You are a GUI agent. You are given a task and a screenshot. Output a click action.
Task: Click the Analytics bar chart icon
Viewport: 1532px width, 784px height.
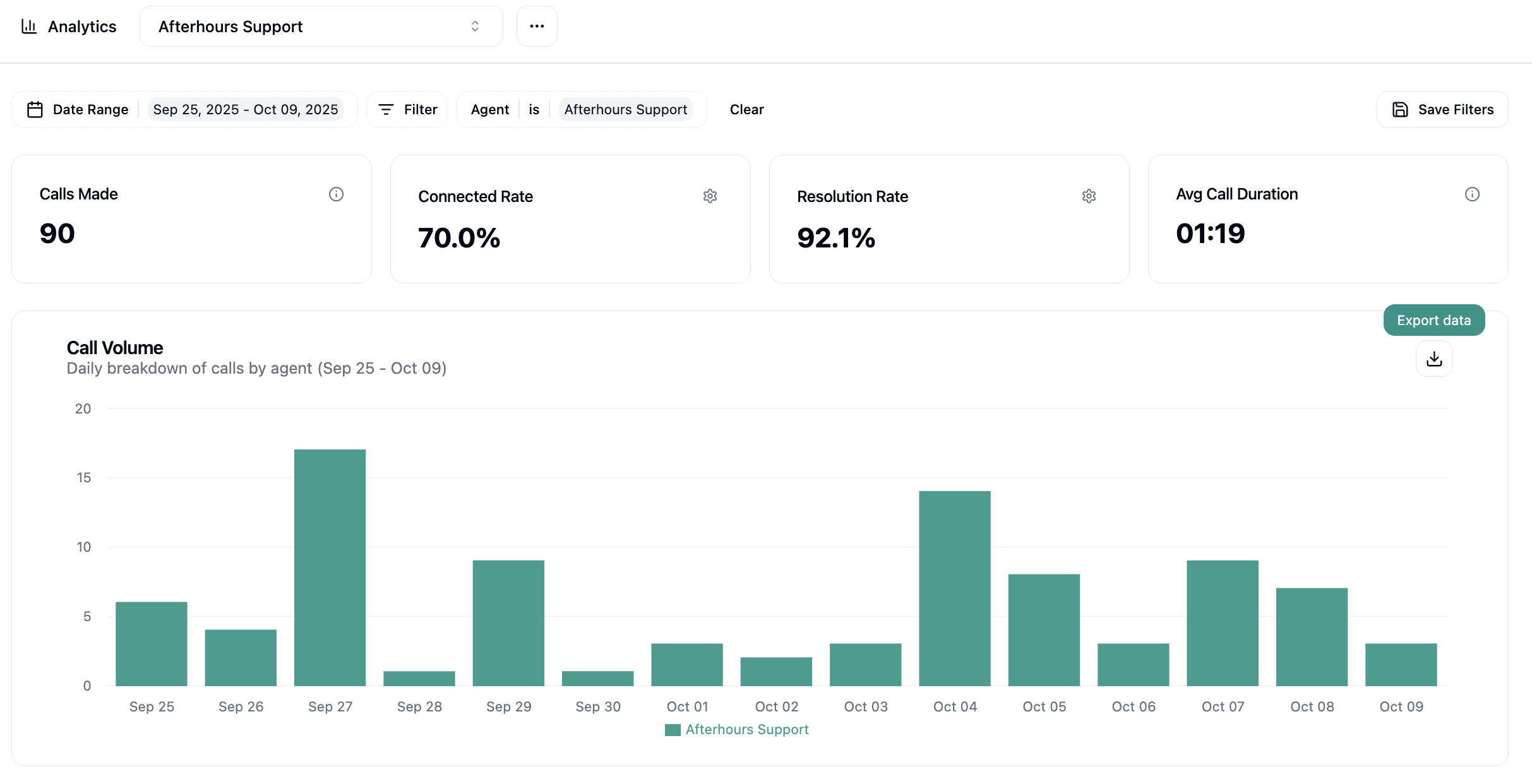pos(30,26)
